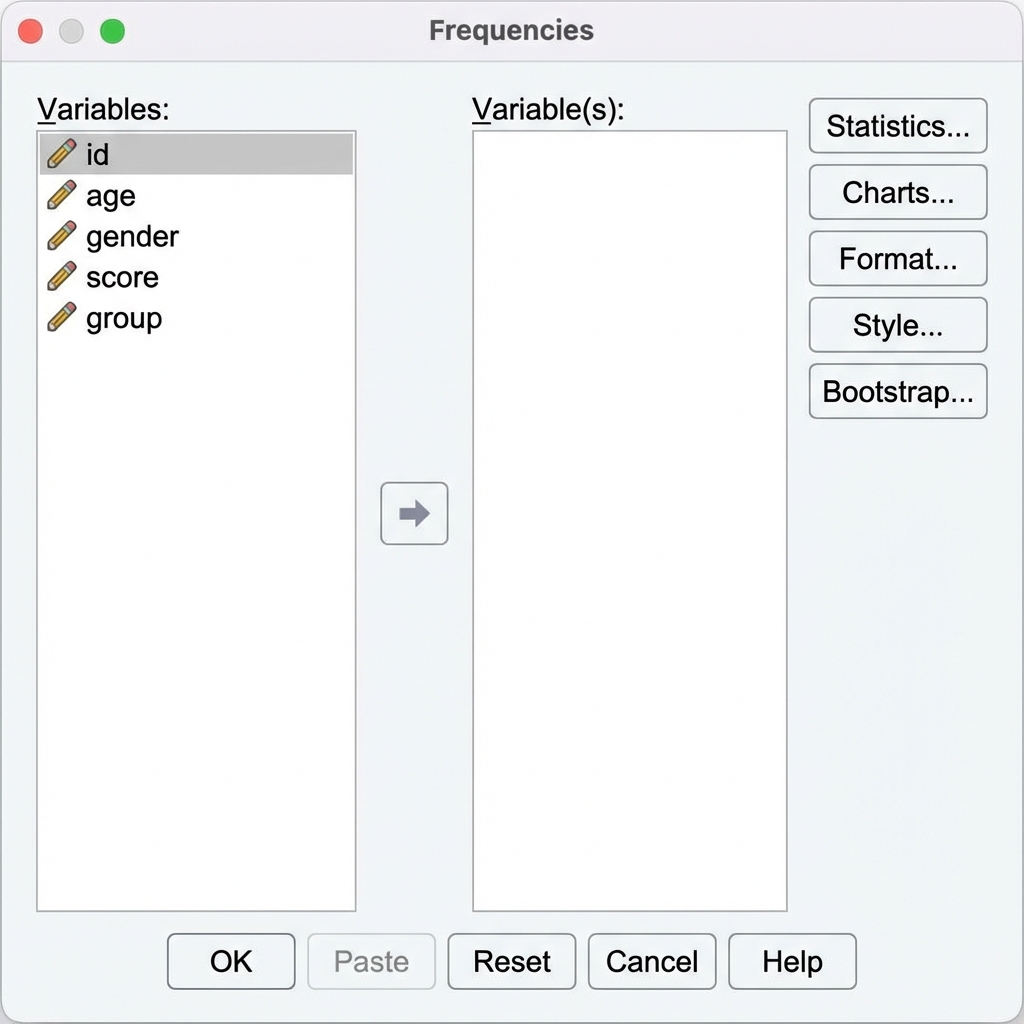Open Help for Frequencies

coord(792,961)
